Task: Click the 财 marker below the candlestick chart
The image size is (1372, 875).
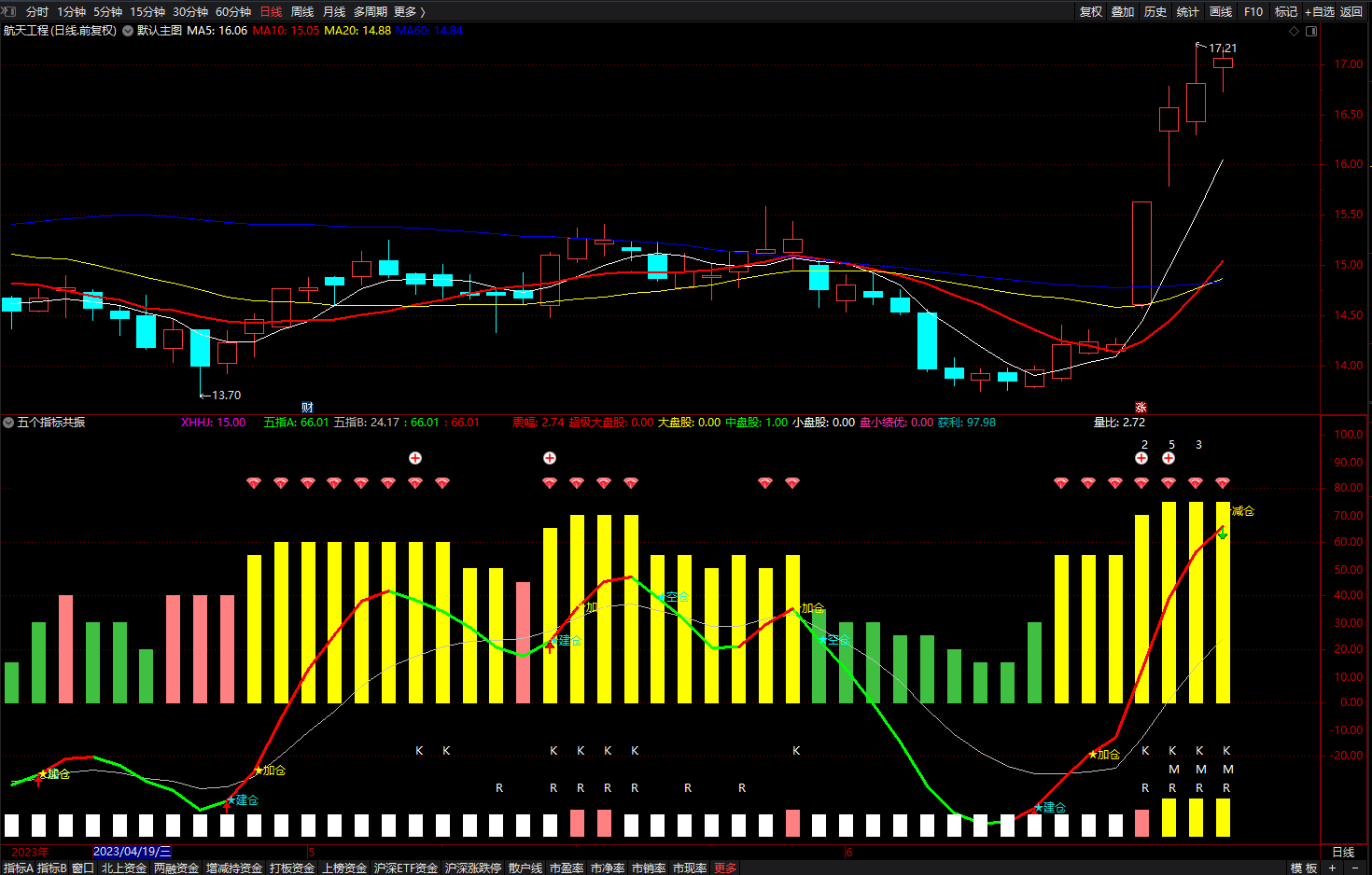Action: pyautogui.click(x=307, y=408)
